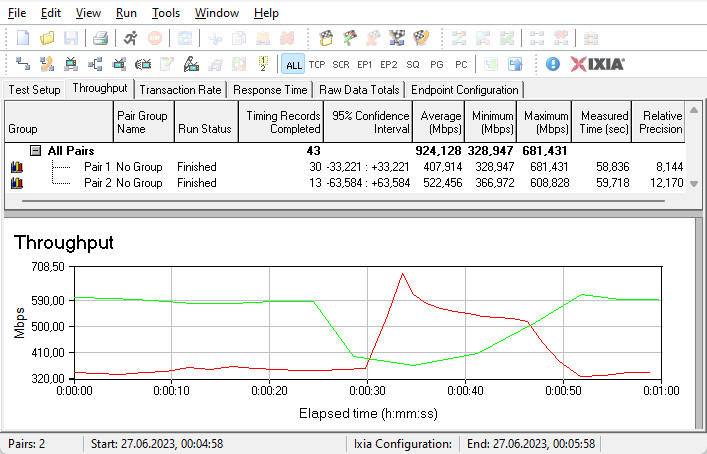Image resolution: width=707 pixels, height=454 pixels.
Task: Click the IXIA logo in the toolbar
Action: [x=597, y=64]
